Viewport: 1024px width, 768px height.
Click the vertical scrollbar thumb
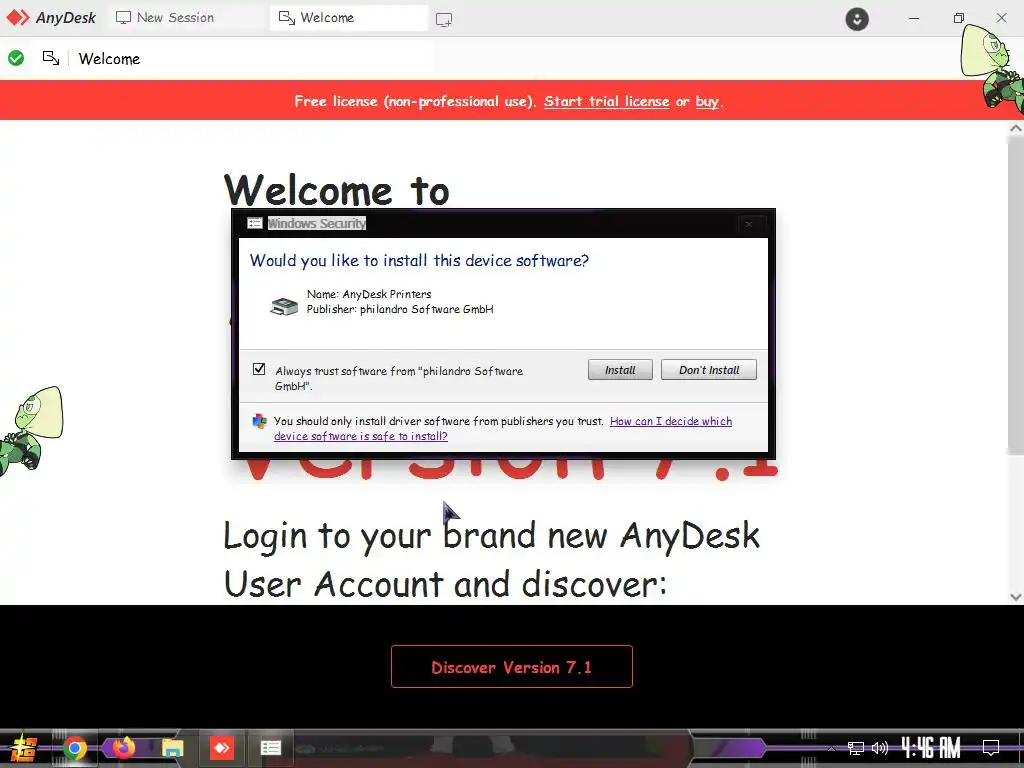[x=1016, y=294]
